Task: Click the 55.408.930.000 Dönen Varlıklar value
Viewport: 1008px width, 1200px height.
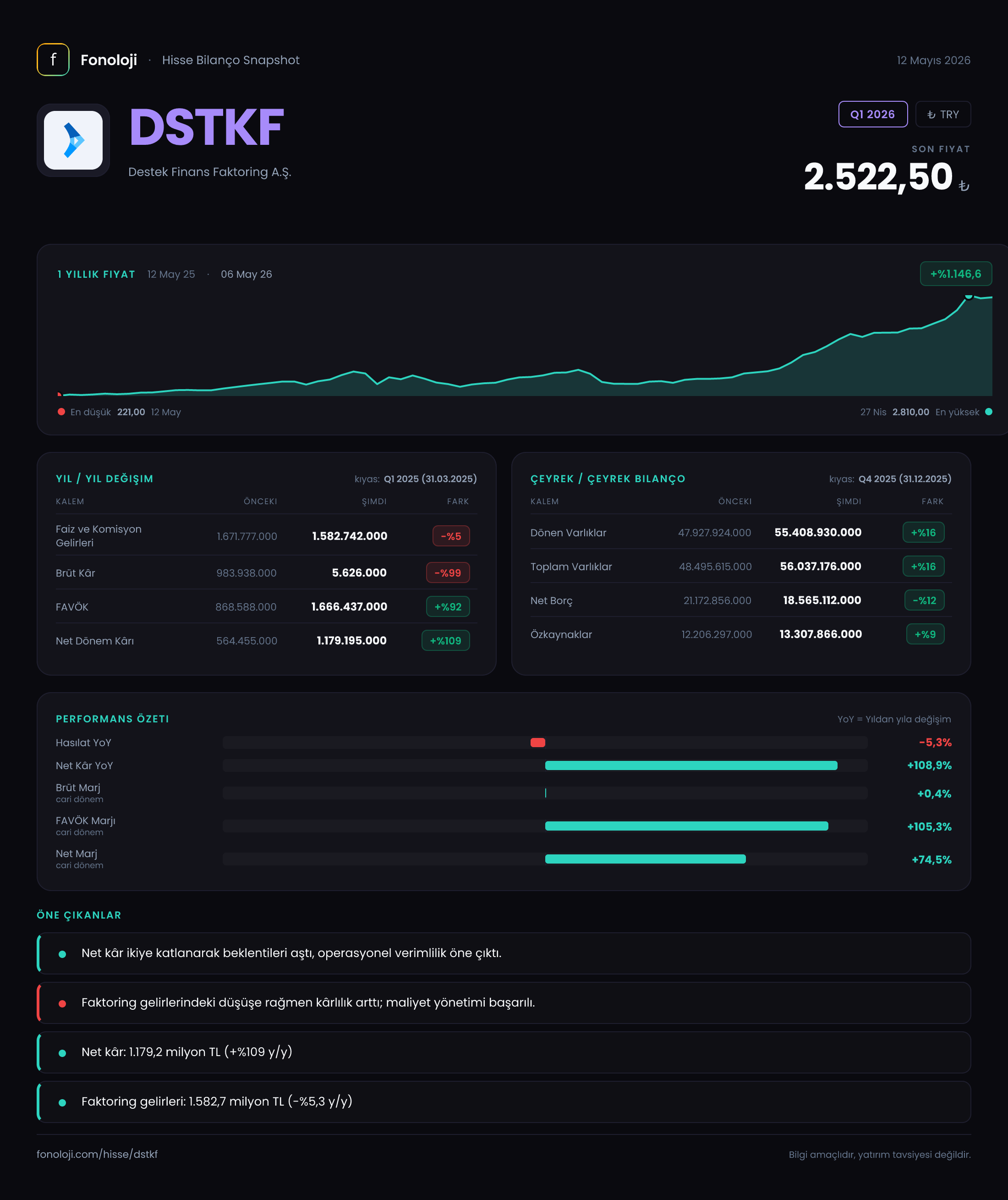Action: tap(818, 532)
